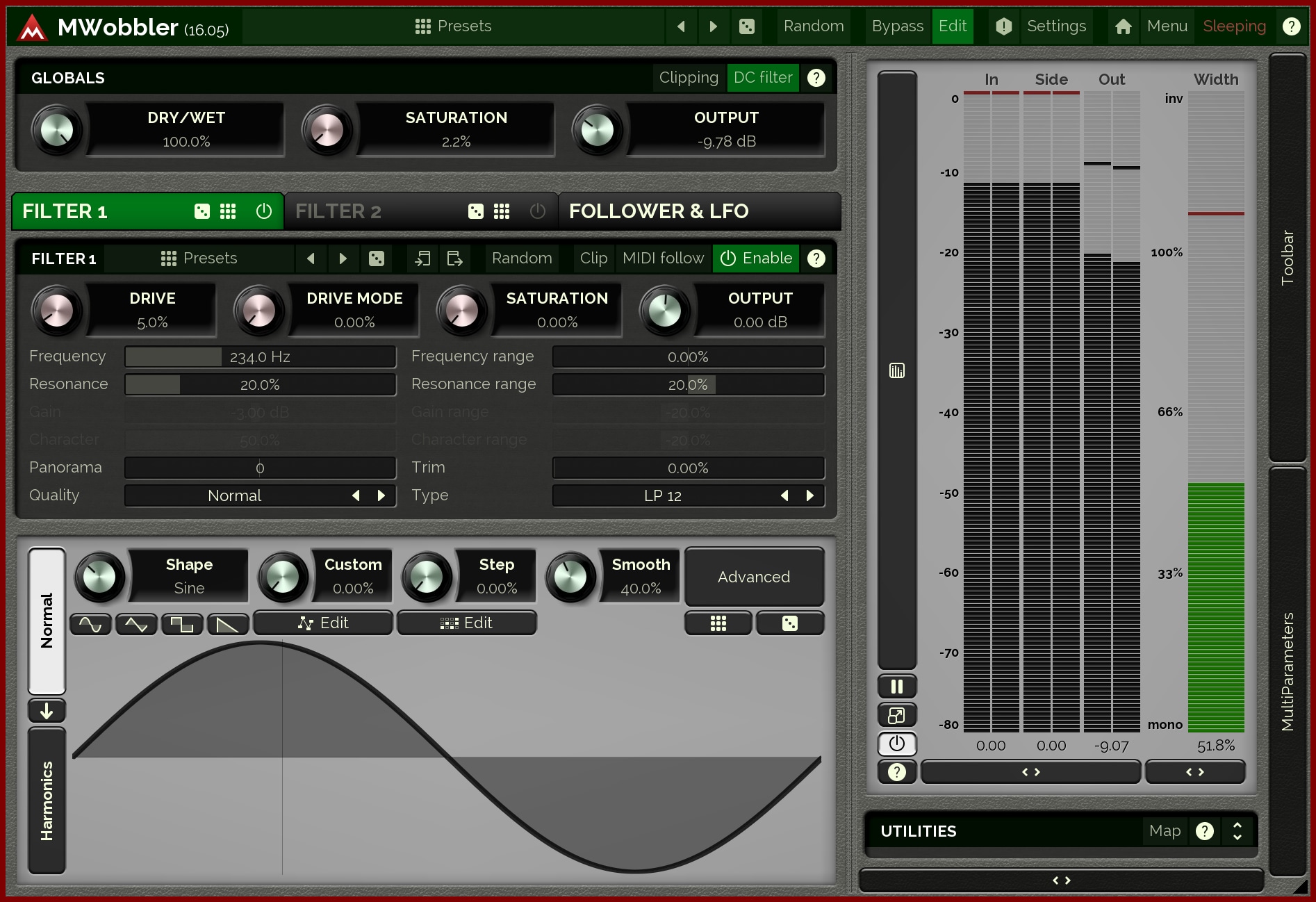Toggle the Bypass button
The image size is (1316, 902).
[x=897, y=26]
